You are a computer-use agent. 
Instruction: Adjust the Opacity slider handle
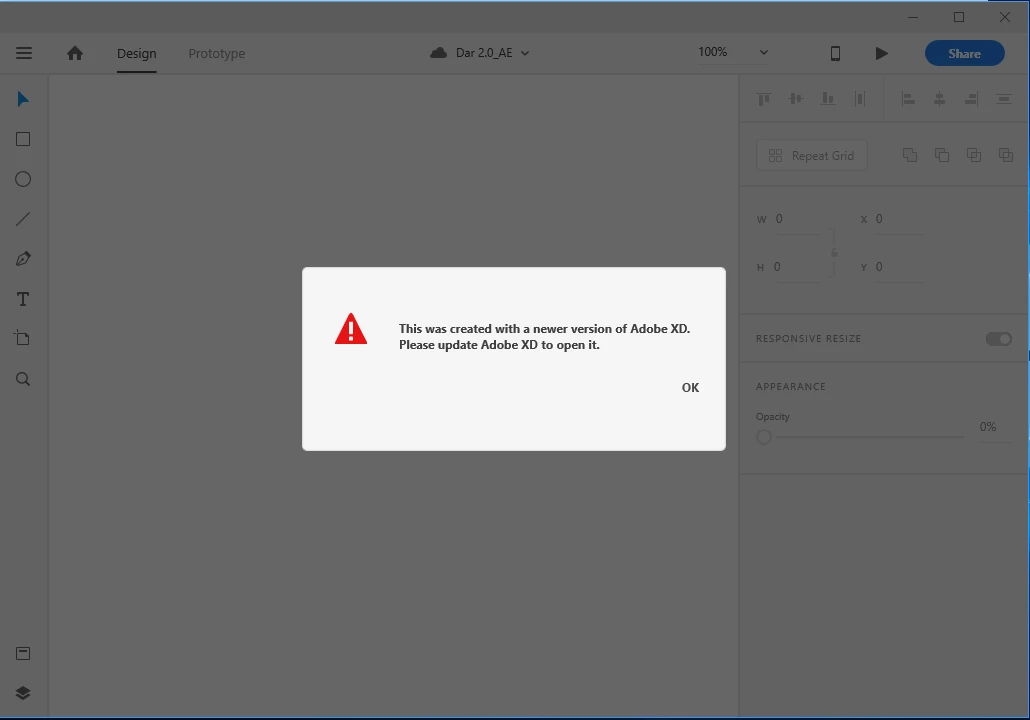763,437
